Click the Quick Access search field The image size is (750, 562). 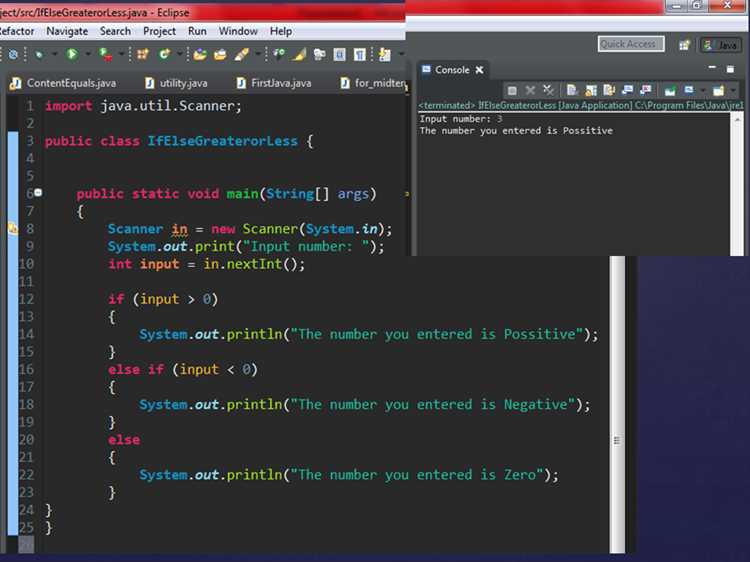pyautogui.click(x=631, y=44)
